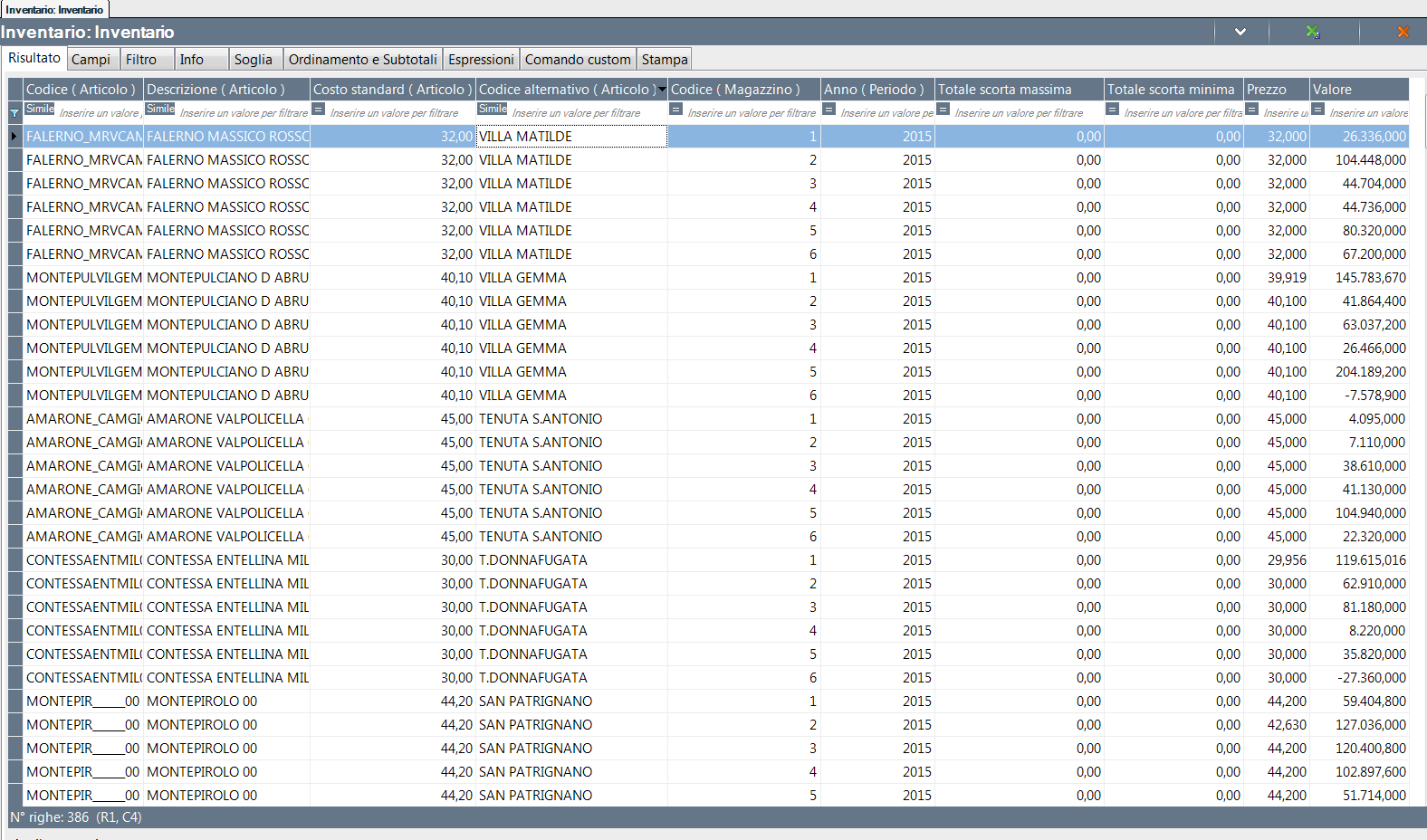Click the equals operator icon for Costo standard
This screenshot has width=1427, height=840.
coord(319,109)
